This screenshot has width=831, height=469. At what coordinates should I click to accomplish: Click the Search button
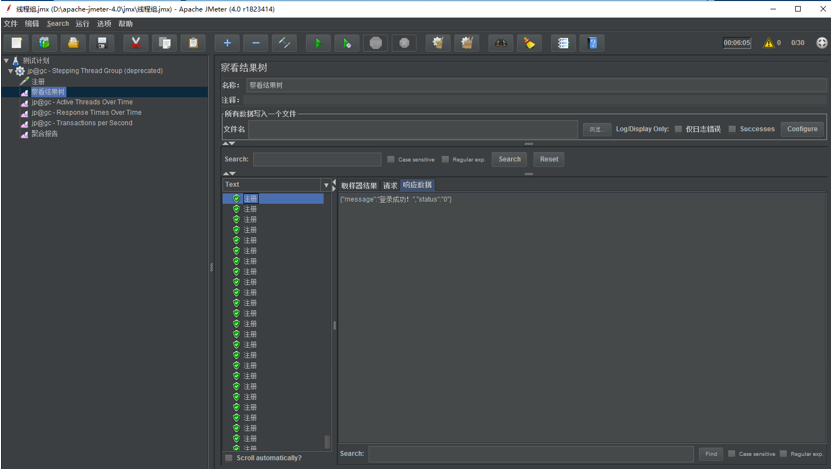tap(509, 159)
